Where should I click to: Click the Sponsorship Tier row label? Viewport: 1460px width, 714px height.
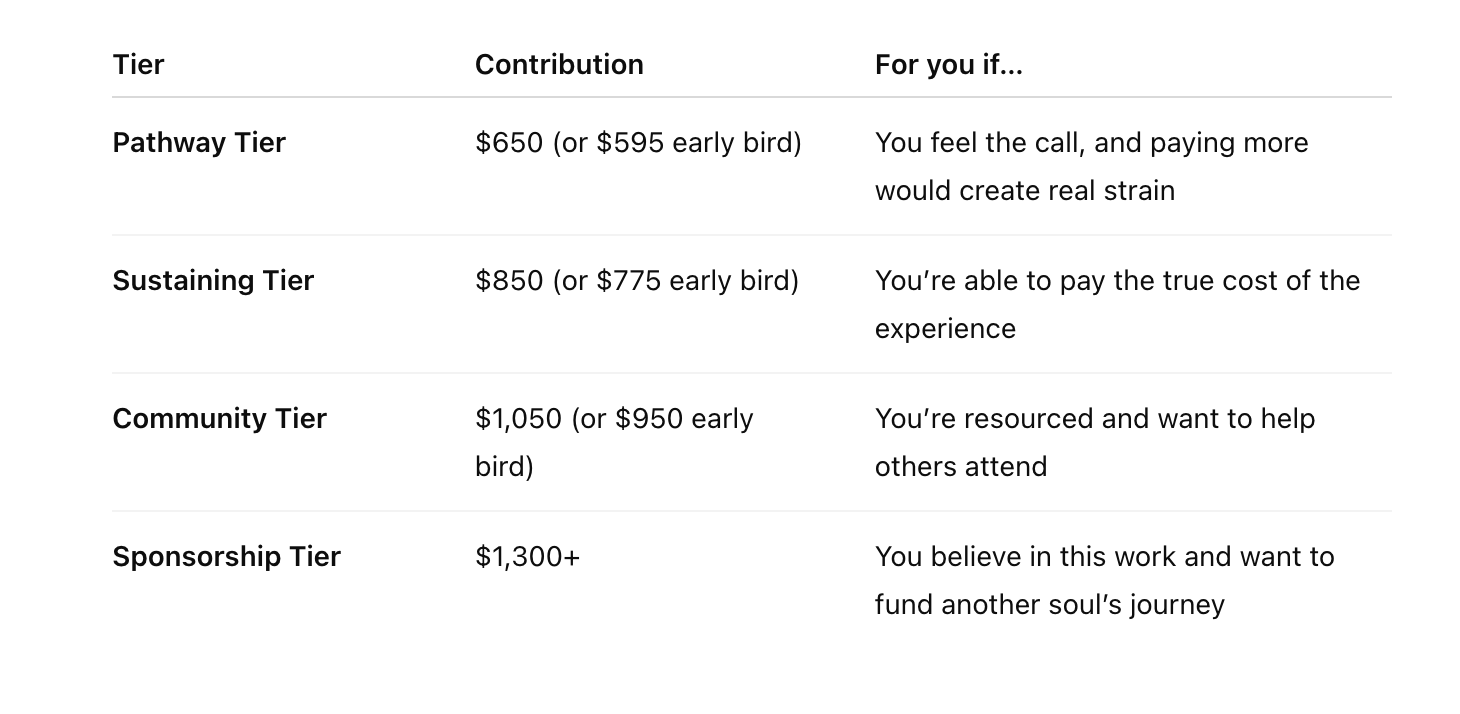click(226, 557)
